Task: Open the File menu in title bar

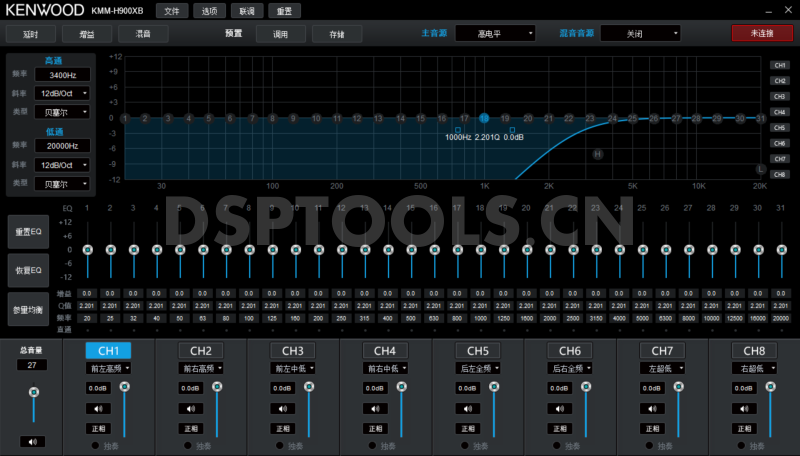Action: [x=171, y=11]
